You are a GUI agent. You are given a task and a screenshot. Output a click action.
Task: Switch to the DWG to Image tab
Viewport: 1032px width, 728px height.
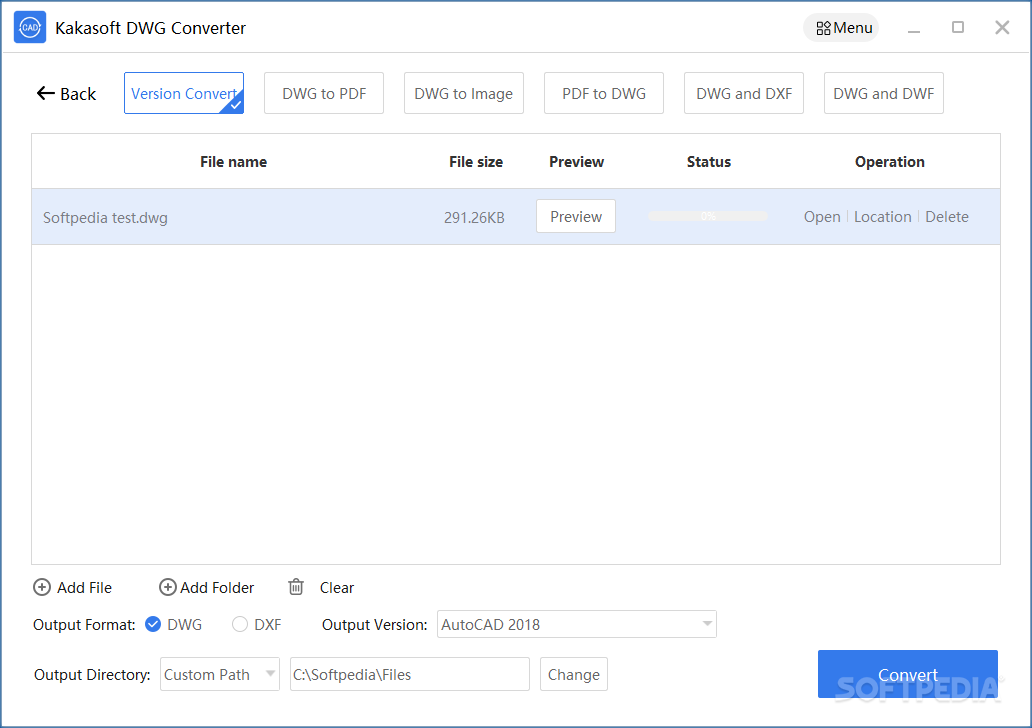tap(463, 93)
